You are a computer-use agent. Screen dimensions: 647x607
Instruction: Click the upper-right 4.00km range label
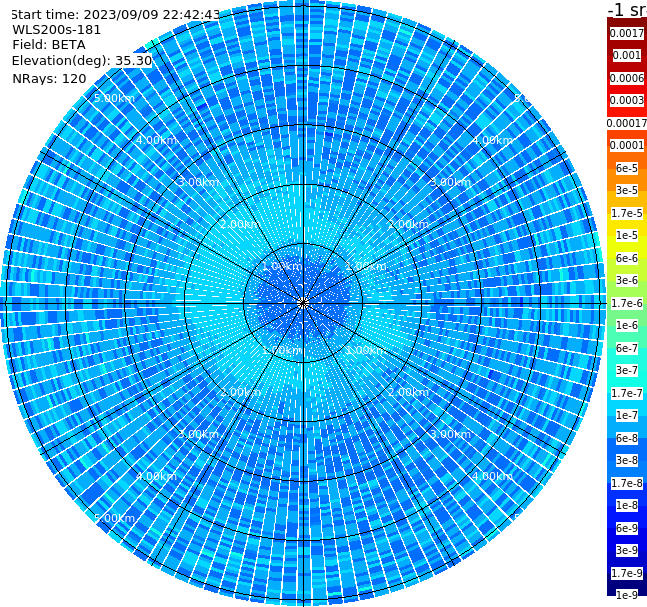[x=492, y=140]
